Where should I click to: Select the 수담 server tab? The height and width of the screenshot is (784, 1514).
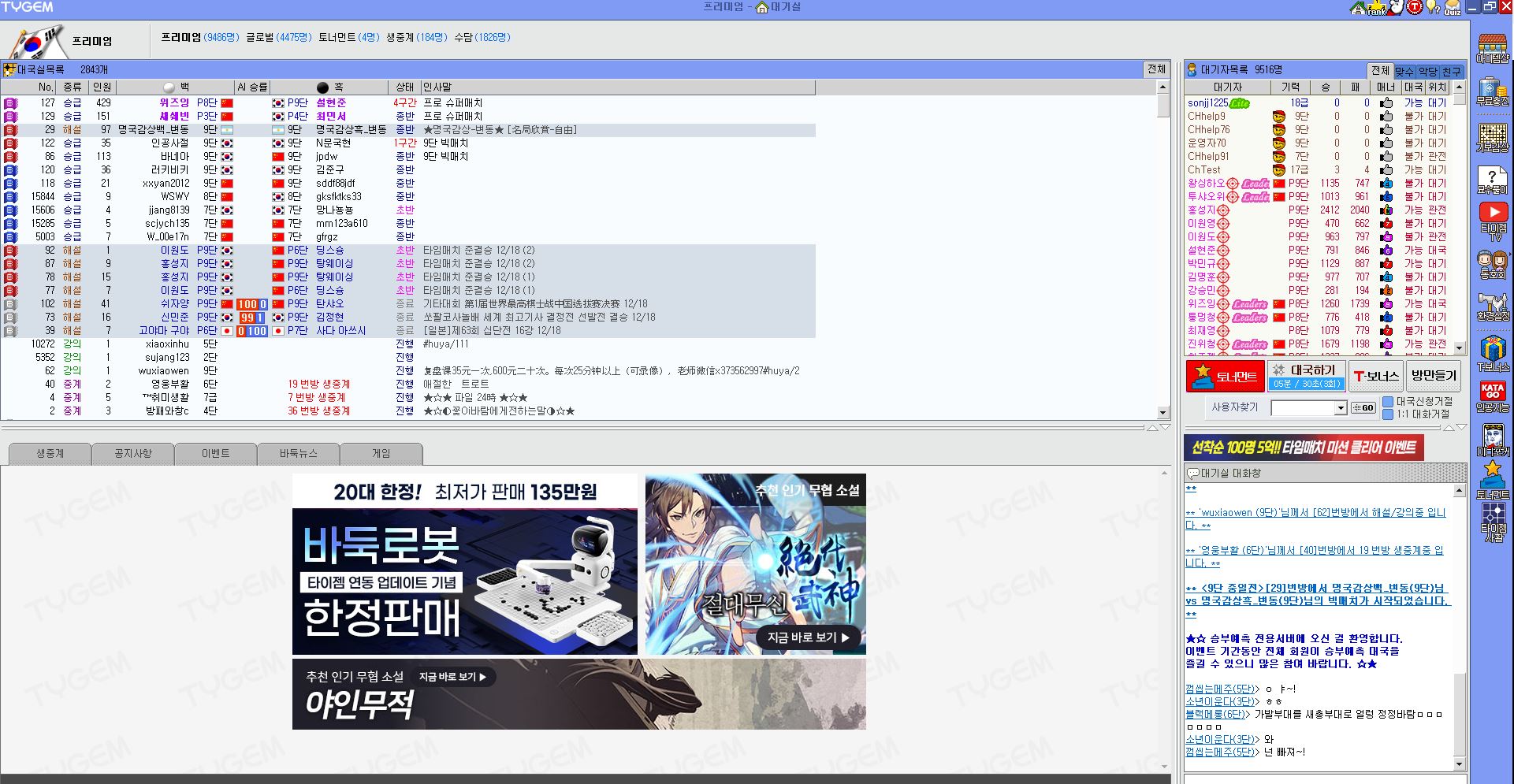(x=482, y=37)
